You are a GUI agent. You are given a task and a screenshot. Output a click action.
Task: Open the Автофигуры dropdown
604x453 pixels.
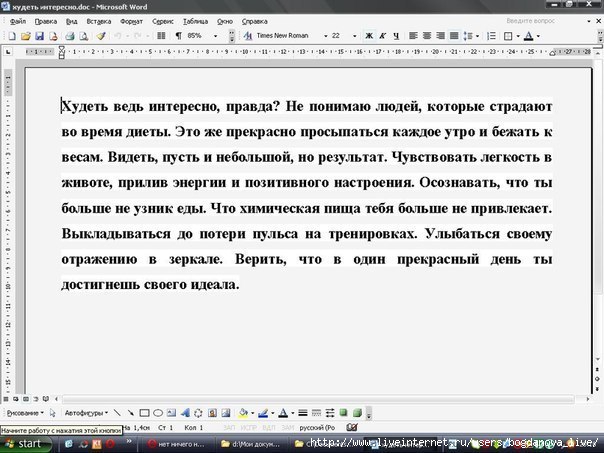(x=86, y=413)
